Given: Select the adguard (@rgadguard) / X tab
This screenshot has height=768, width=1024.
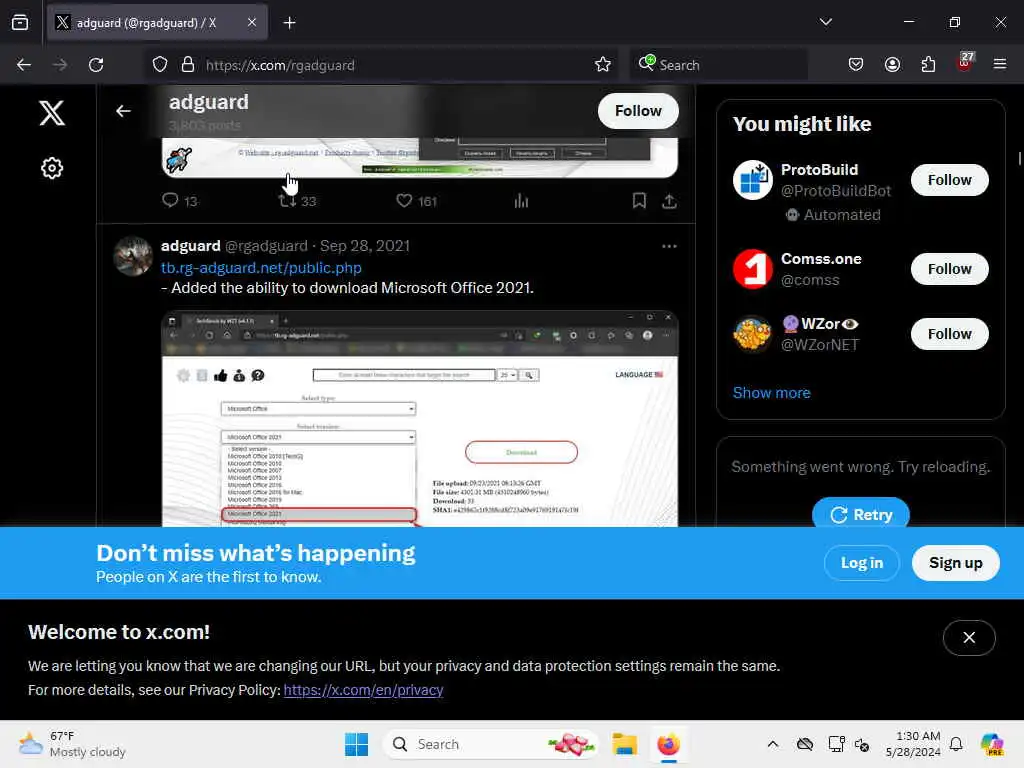Looking at the screenshot, I should tap(157, 22).
